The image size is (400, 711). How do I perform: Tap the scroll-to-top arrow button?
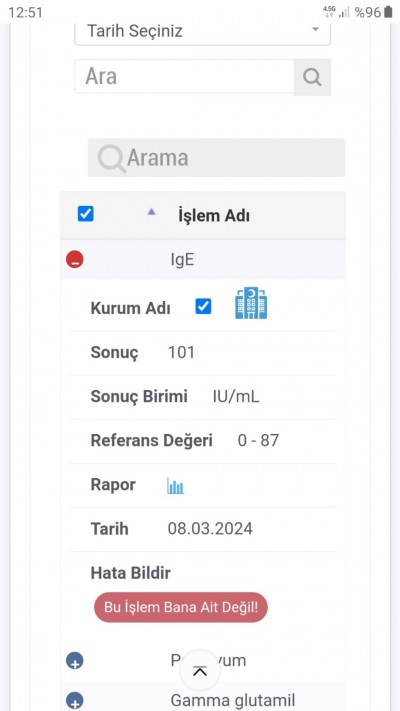point(200,671)
